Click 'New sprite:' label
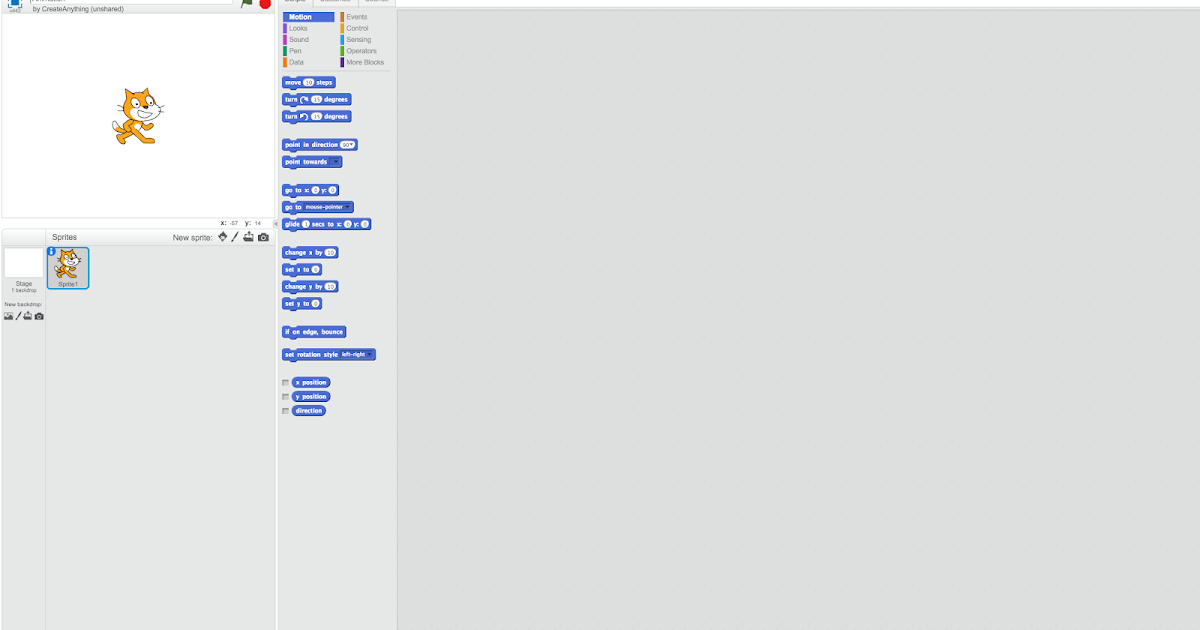The height and width of the screenshot is (630, 1200). point(193,238)
